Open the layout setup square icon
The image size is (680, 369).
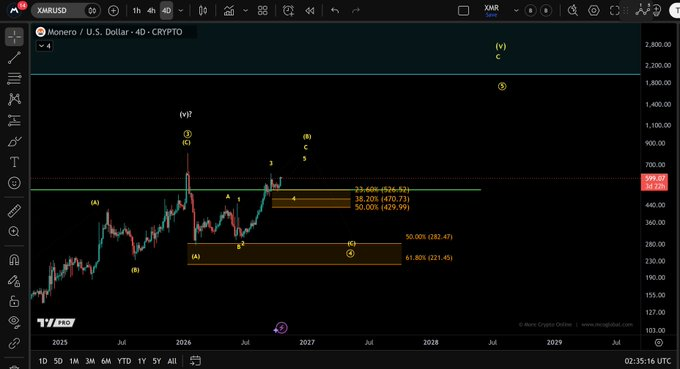coord(463,10)
